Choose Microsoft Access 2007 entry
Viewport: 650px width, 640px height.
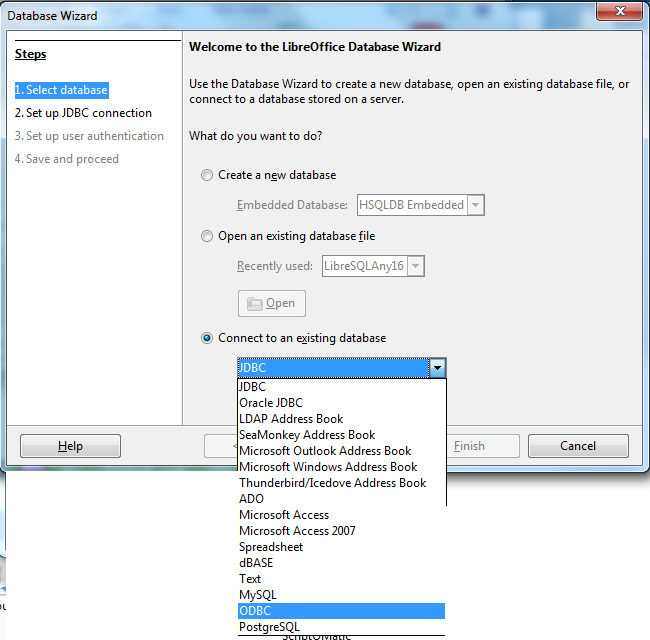pyautogui.click(x=342, y=531)
